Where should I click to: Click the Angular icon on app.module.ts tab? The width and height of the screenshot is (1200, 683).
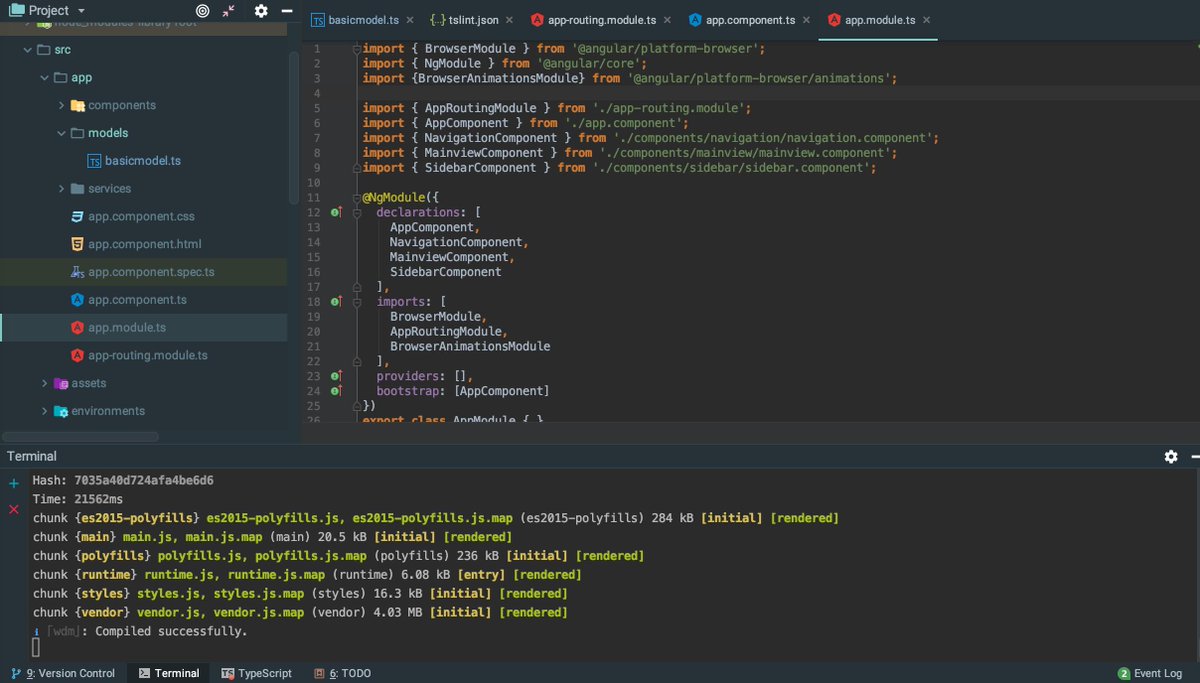pyautogui.click(x=834, y=20)
